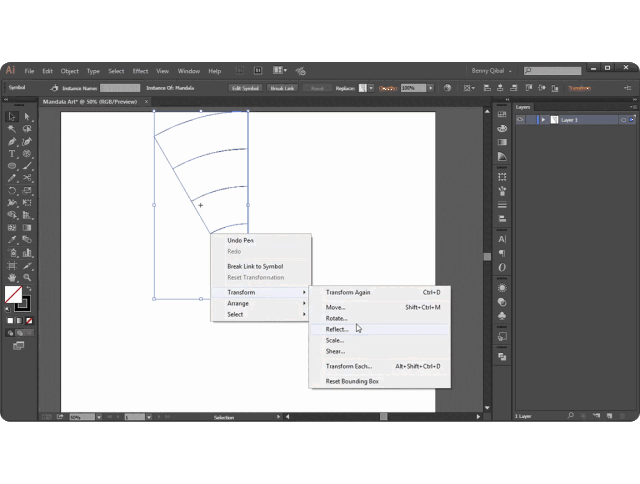Select the Mesh tool

click(12, 228)
